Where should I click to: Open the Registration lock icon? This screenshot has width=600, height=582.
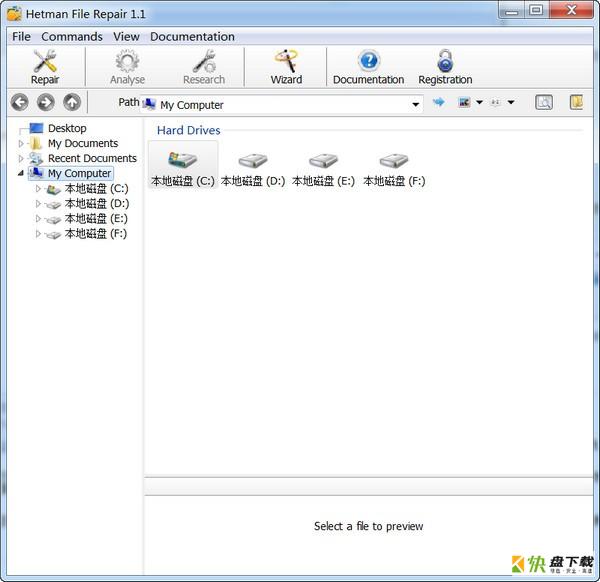click(445, 61)
